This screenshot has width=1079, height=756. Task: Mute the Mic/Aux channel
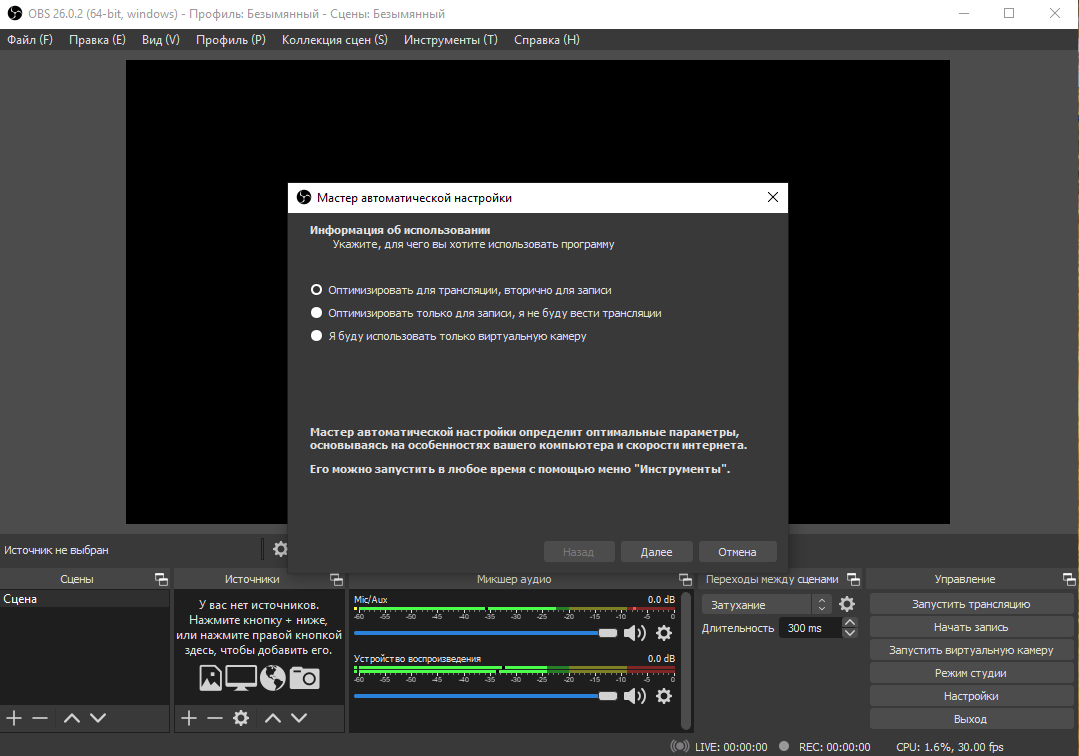point(634,633)
